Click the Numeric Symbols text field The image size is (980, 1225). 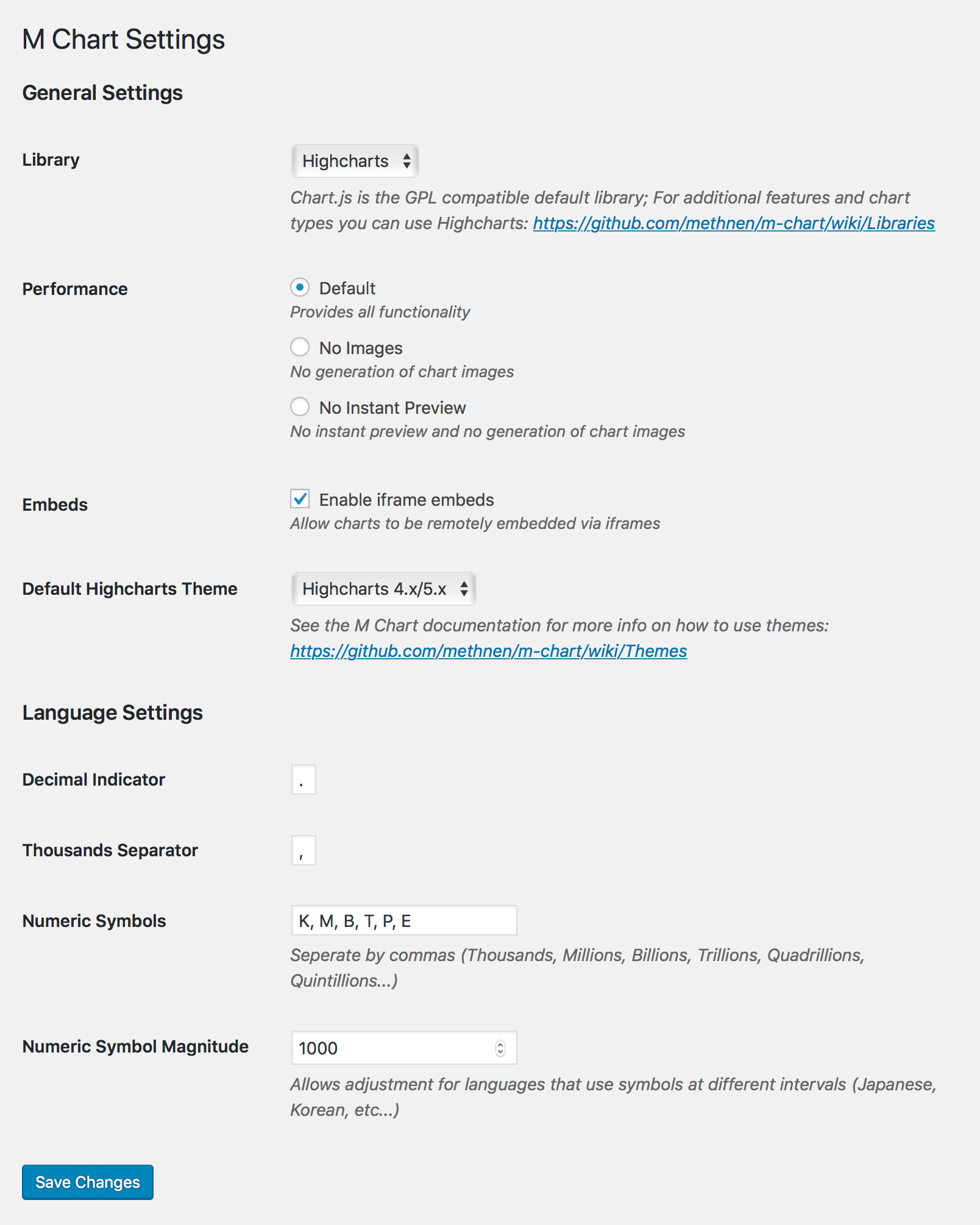[403, 921]
